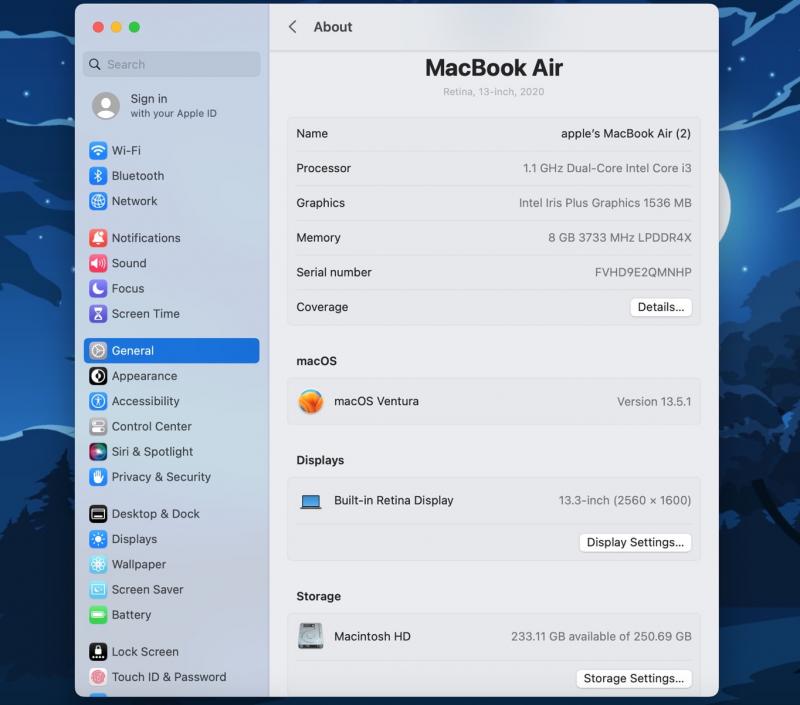Open the Wallpaper icon
Image resolution: width=800 pixels, height=705 pixels.
98,564
